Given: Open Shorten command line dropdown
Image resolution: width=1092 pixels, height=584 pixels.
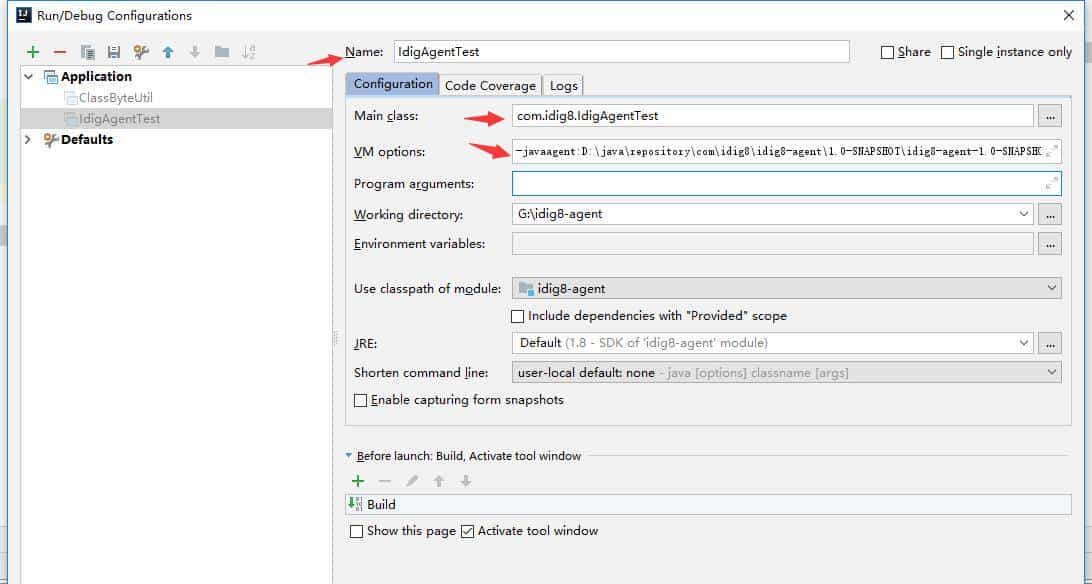Looking at the screenshot, I should 1052,372.
